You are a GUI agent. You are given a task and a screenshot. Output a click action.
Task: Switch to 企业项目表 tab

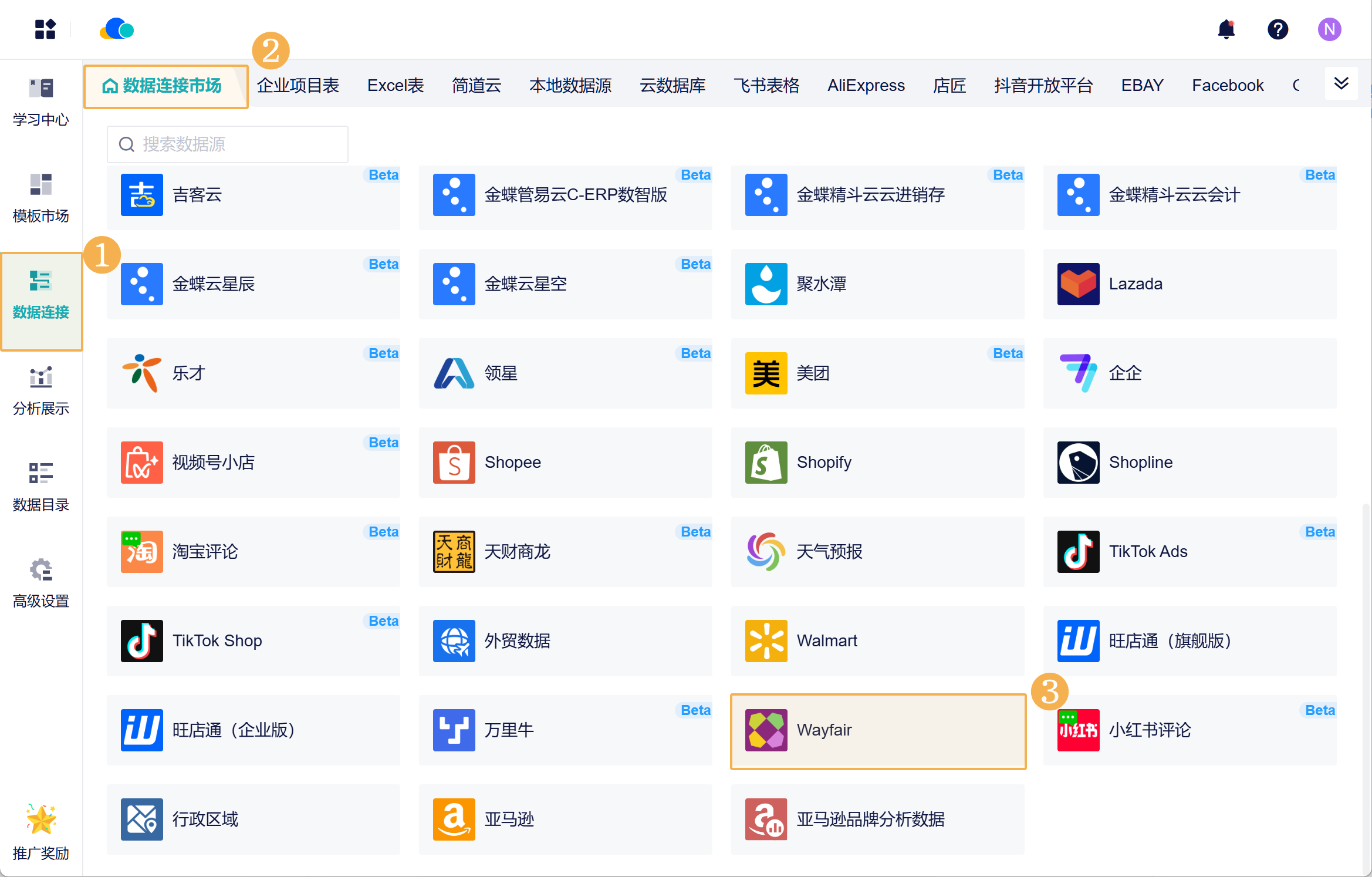[298, 86]
